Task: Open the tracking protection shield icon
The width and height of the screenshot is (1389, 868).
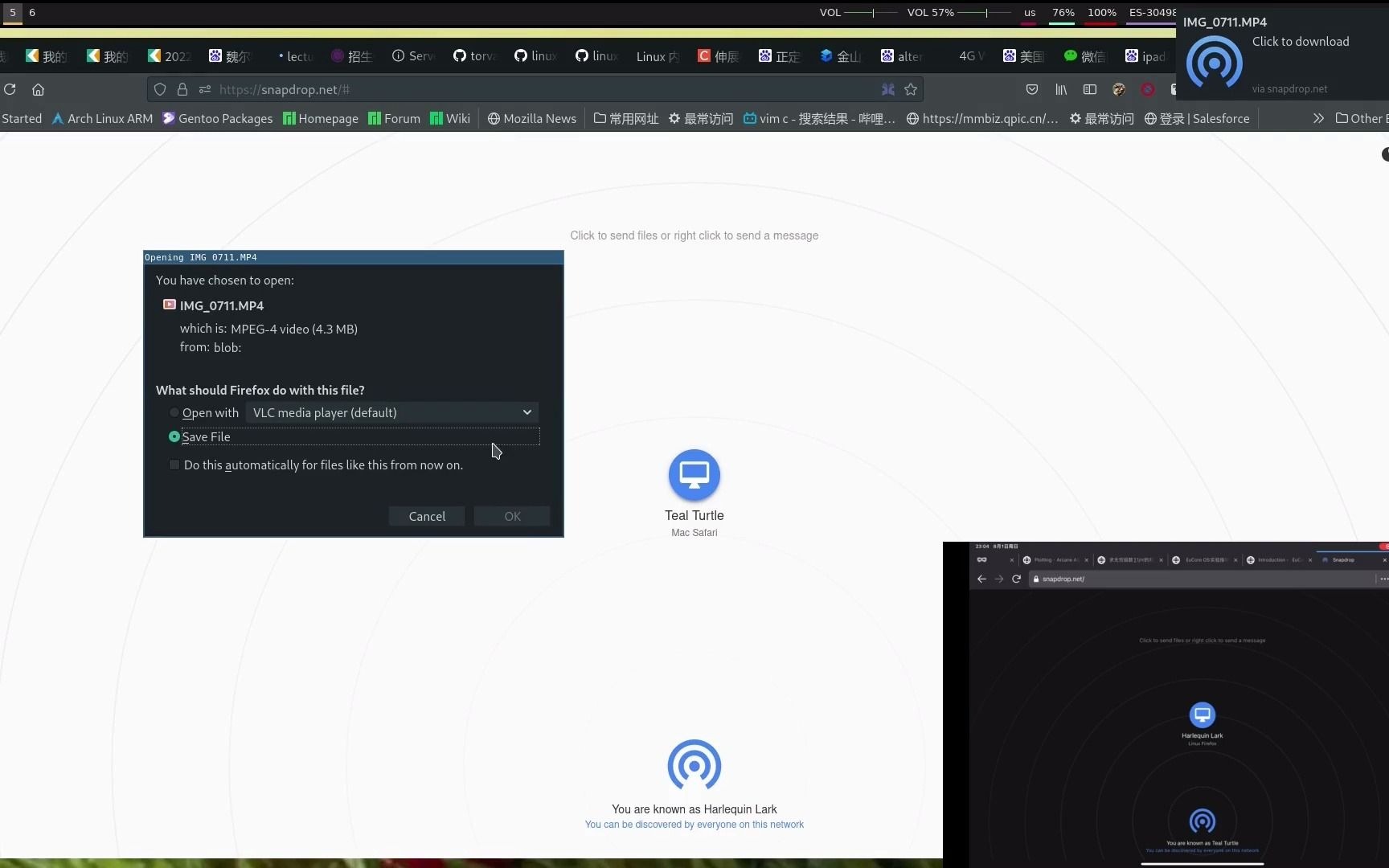Action: 160,89
